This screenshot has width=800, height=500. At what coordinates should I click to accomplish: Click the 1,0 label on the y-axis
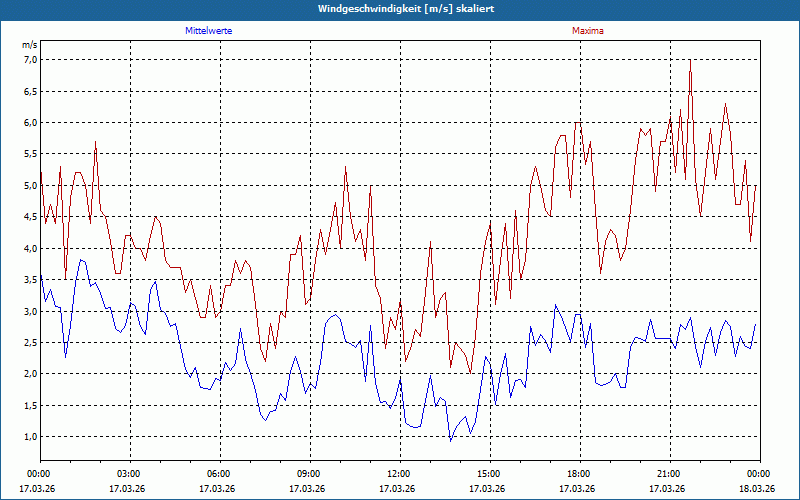(30, 437)
